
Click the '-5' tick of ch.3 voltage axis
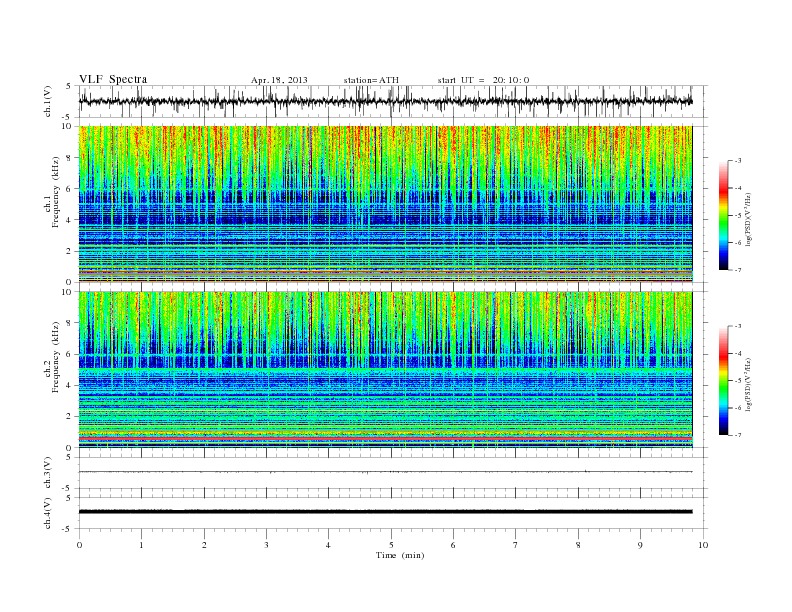coord(68,488)
